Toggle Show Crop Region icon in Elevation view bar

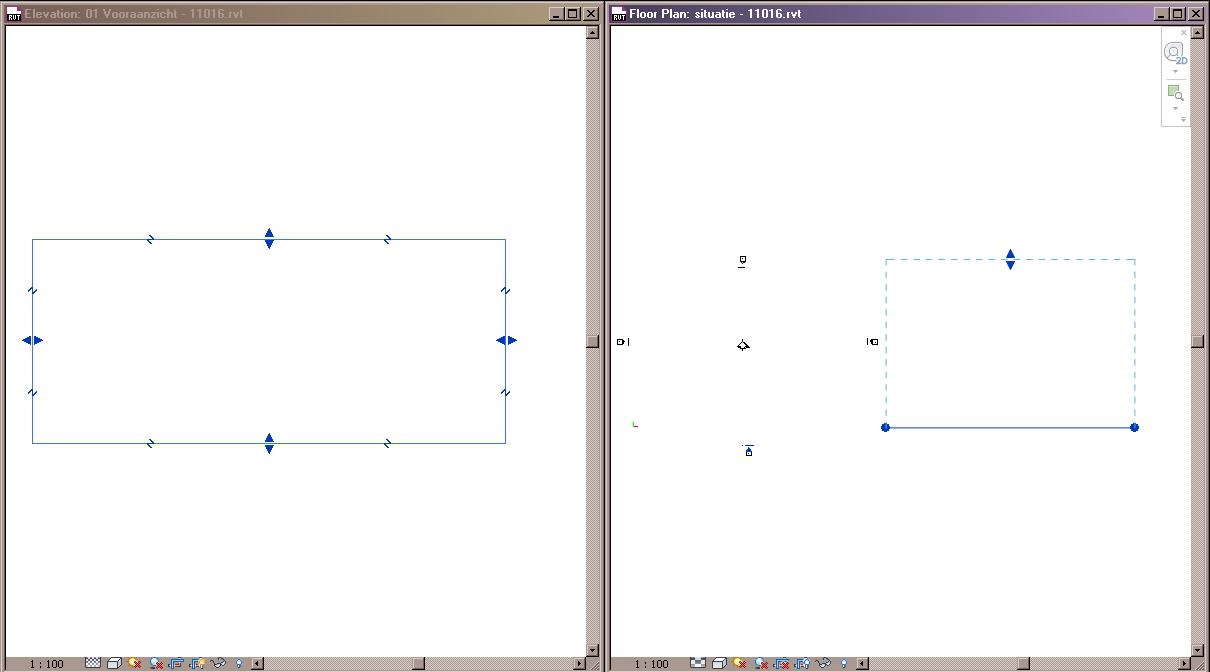point(197,663)
